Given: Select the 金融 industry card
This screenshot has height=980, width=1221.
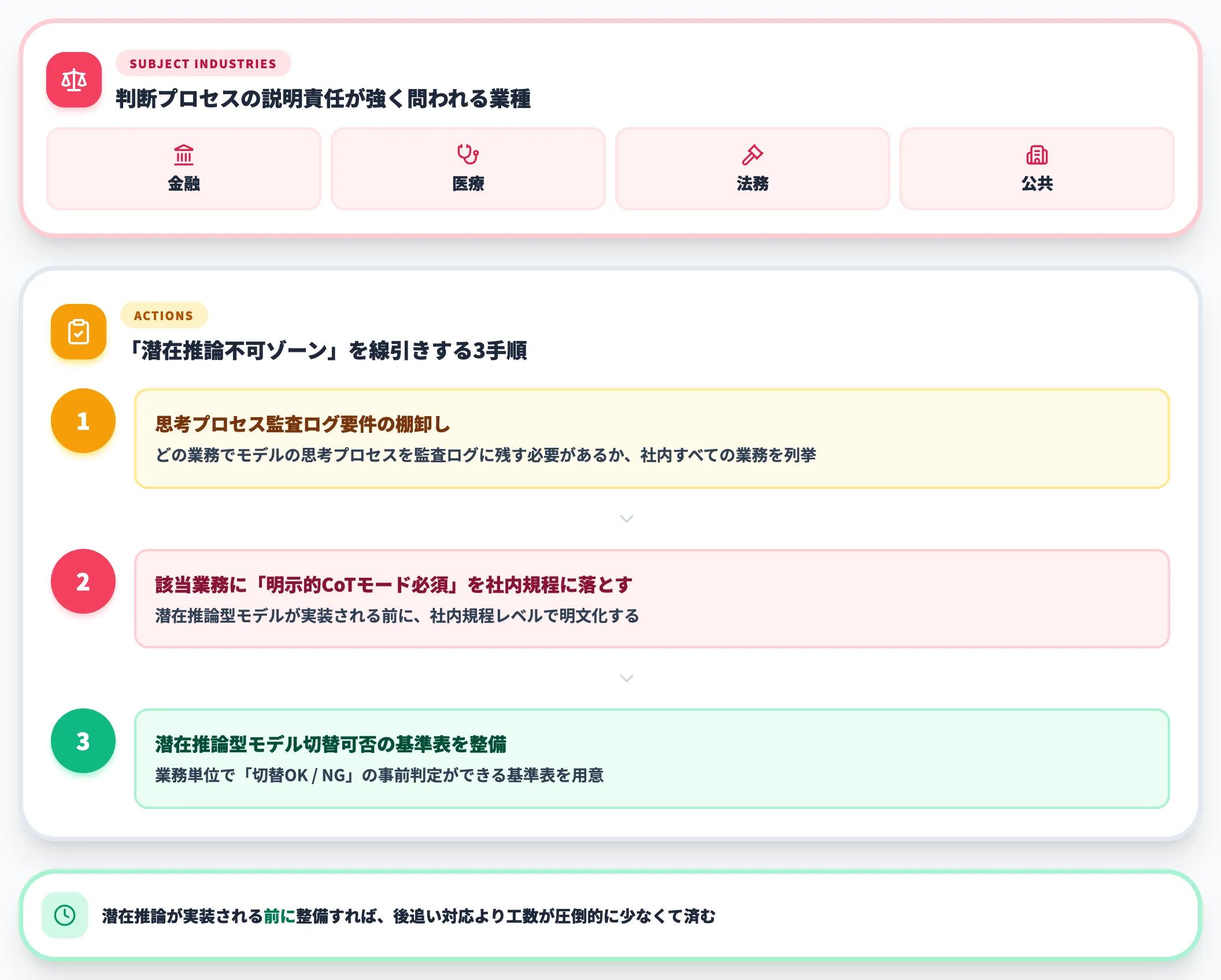Looking at the screenshot, I should [x=184, y=169].
